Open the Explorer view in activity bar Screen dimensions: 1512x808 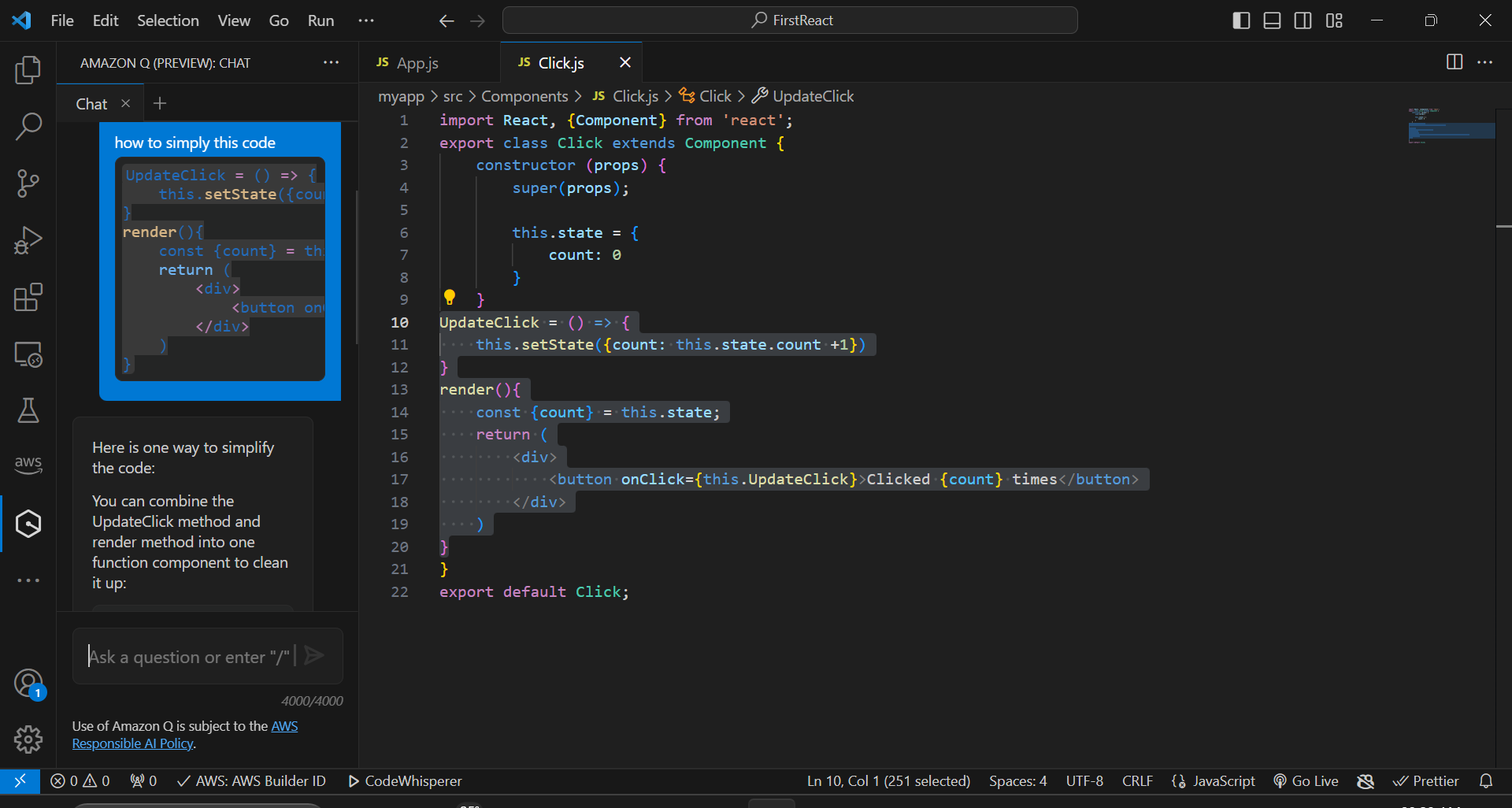pos(28,70)
